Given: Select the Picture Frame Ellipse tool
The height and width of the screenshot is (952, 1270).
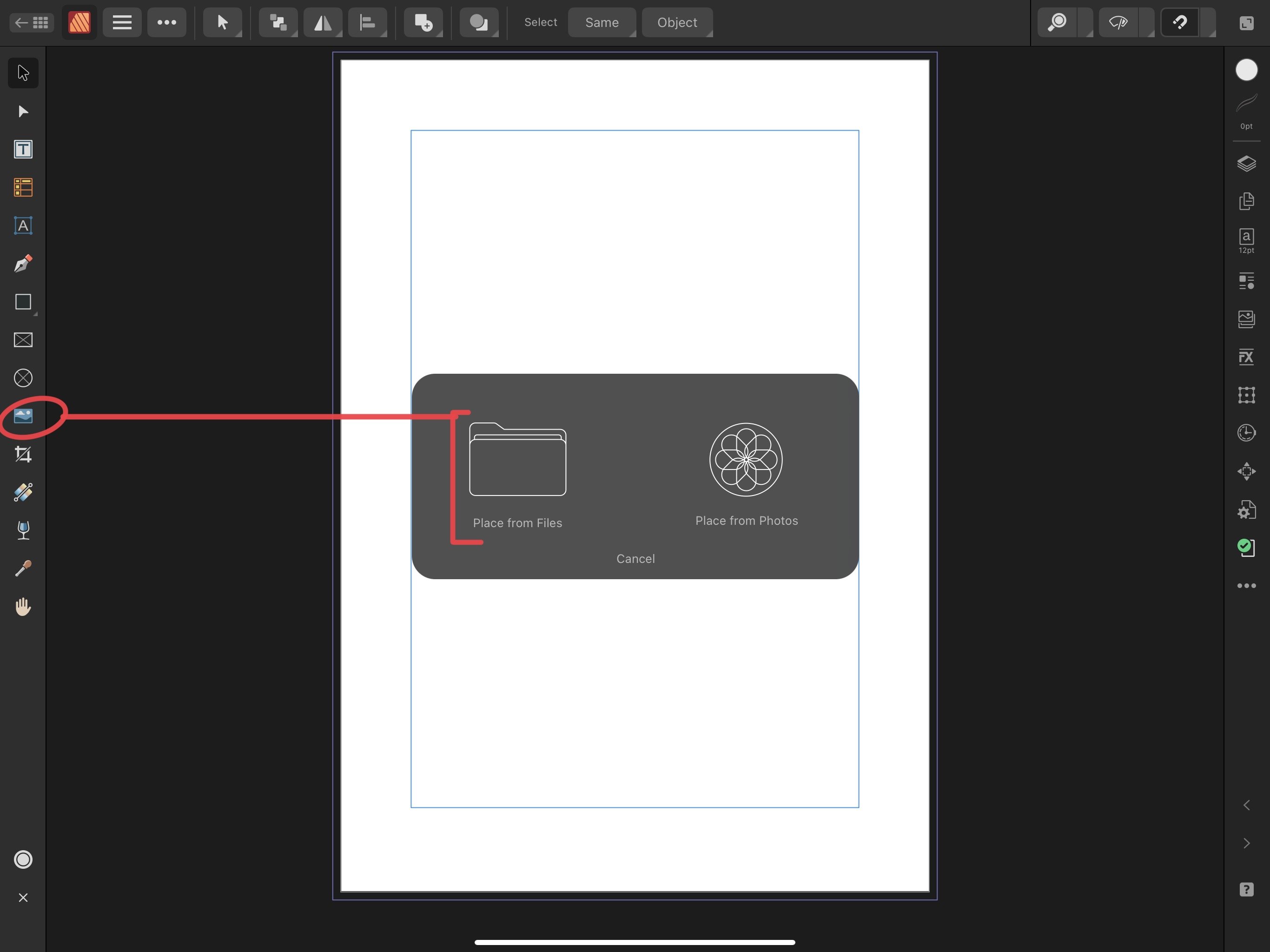Looking at the screenshot, I should (x=23, y=378).
